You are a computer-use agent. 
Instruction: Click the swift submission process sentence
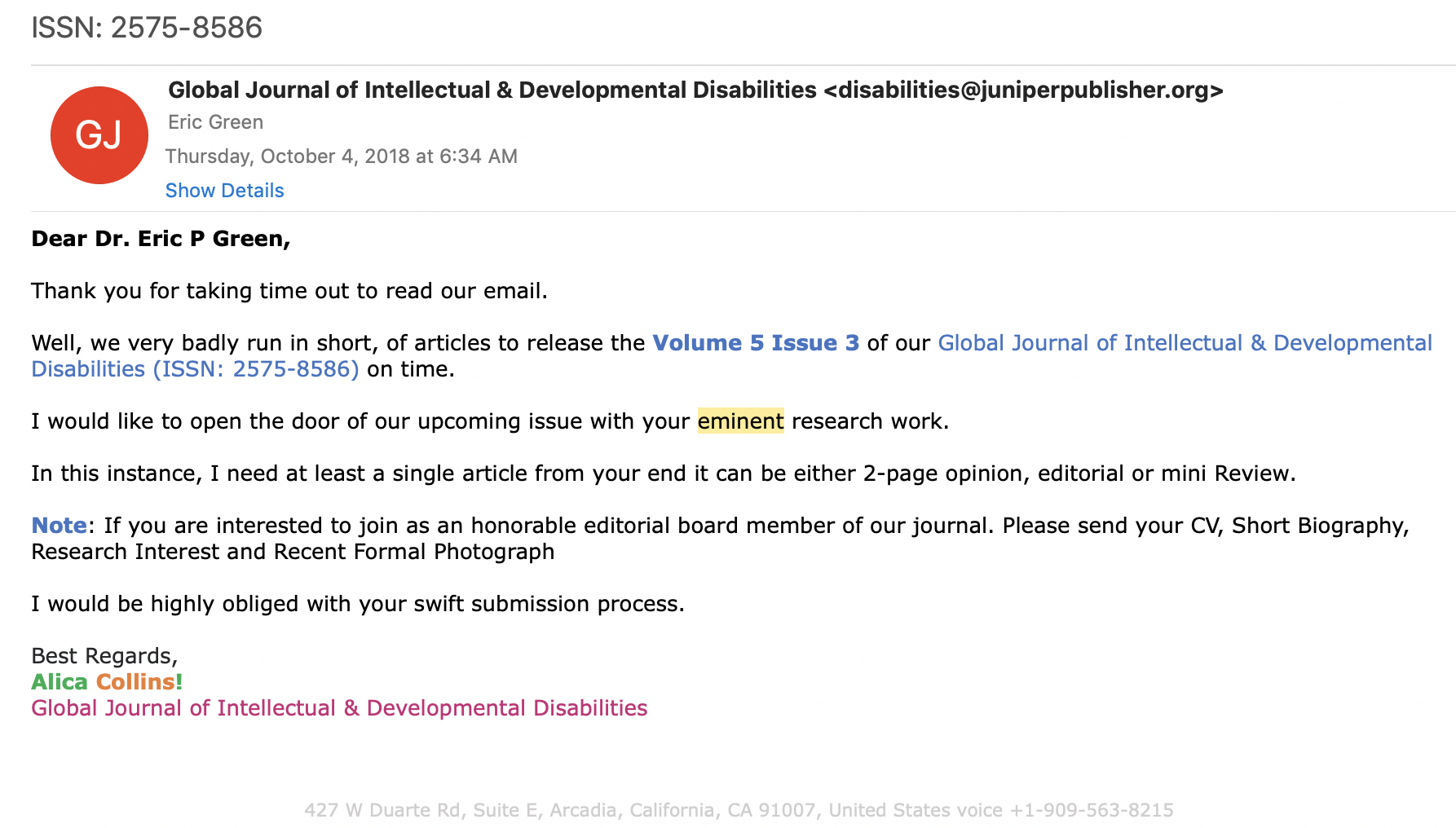[358, 604]
